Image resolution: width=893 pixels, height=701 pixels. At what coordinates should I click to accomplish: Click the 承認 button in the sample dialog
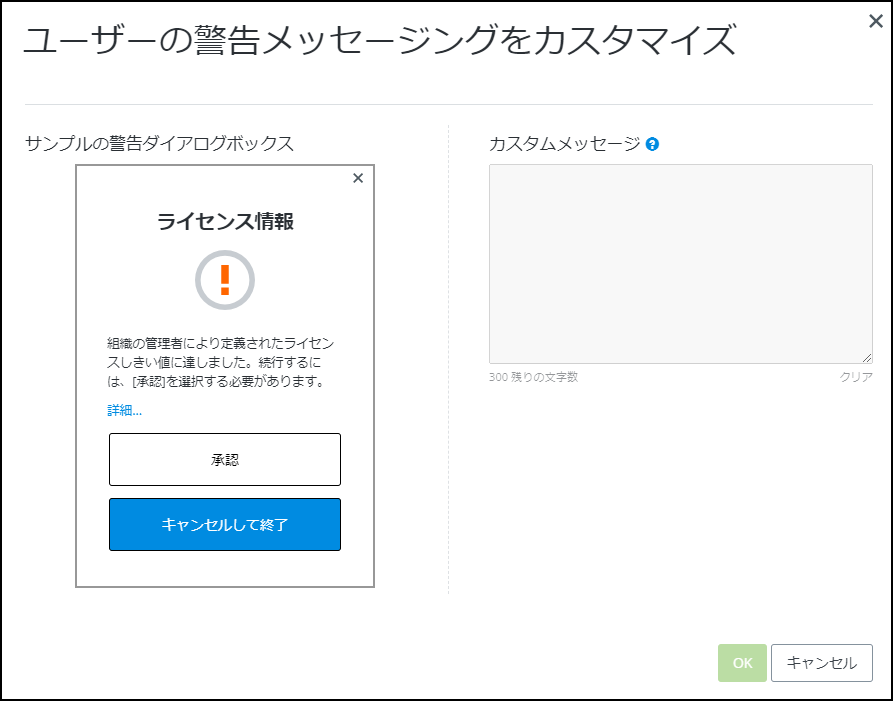(x=225, y=460)
